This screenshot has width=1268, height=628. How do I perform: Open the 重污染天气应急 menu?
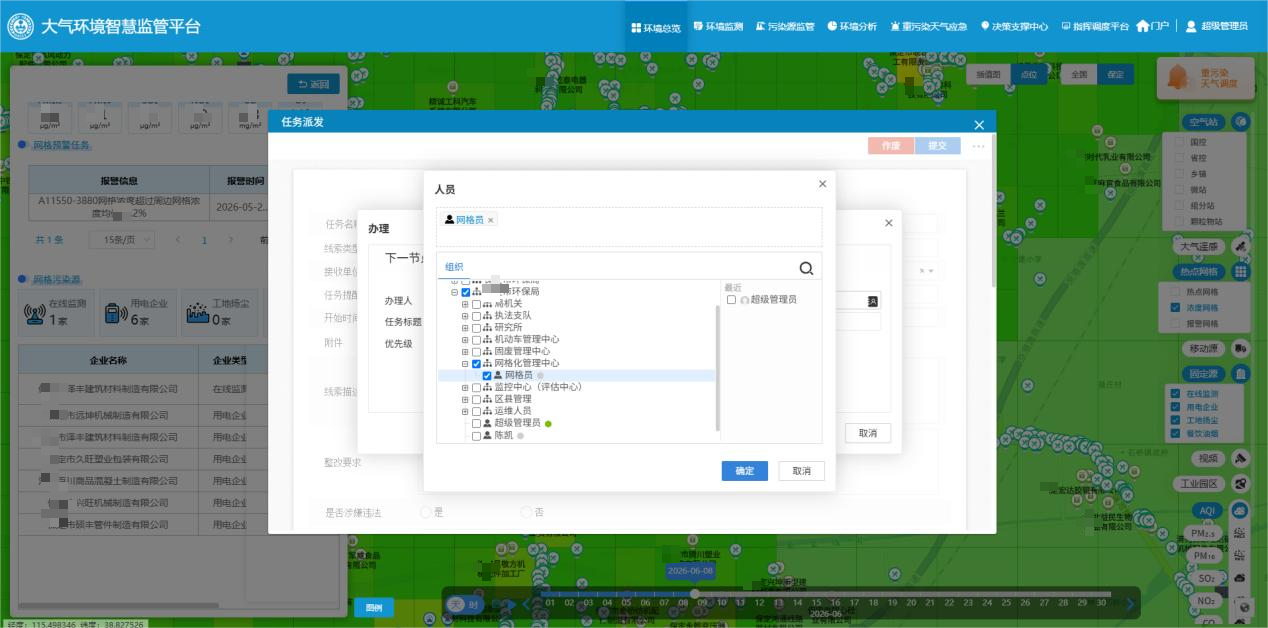928,27
